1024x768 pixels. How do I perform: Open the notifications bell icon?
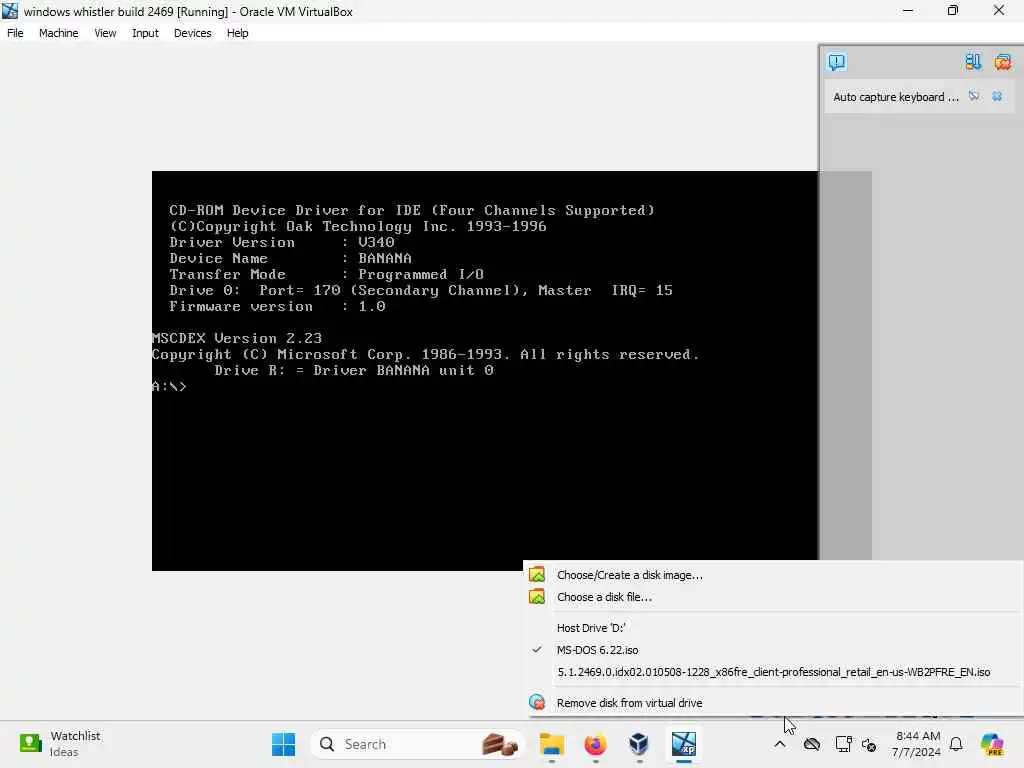click(x=956, y=744)
